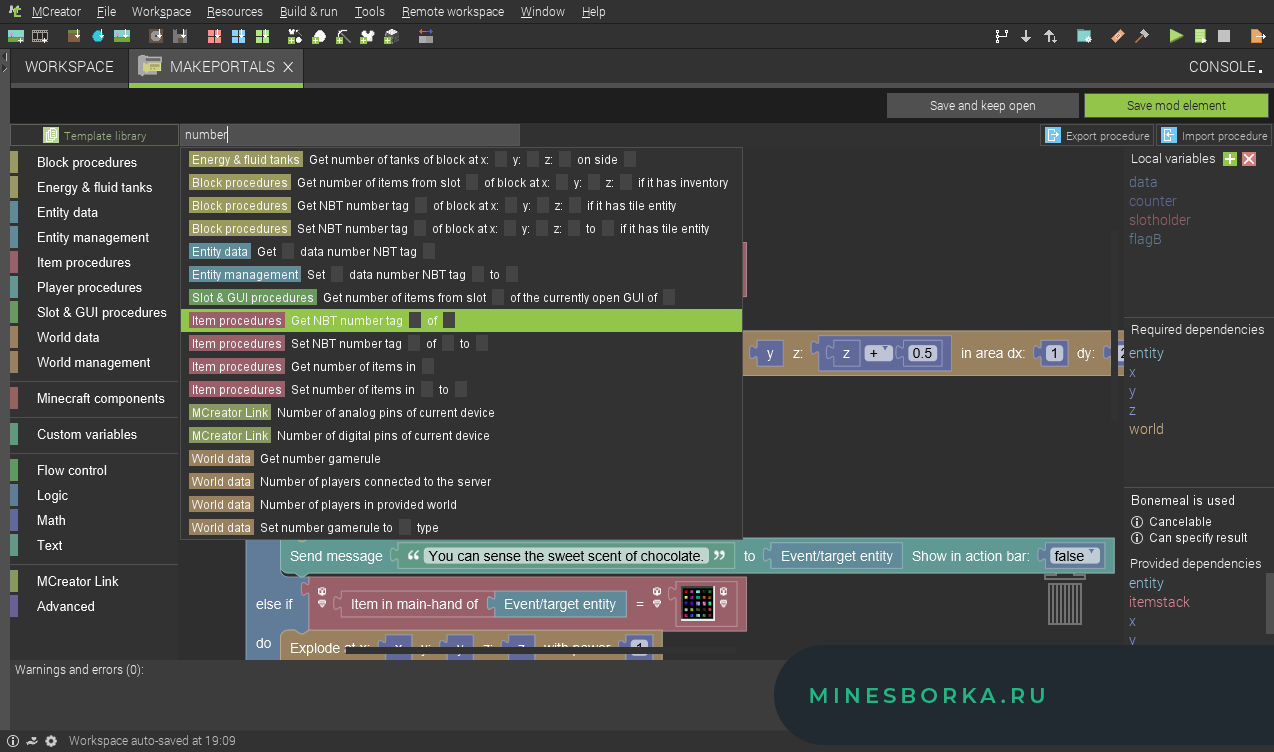Click the create animated texture filmstrip icon
1274x752 pixels.
point(40,36)
